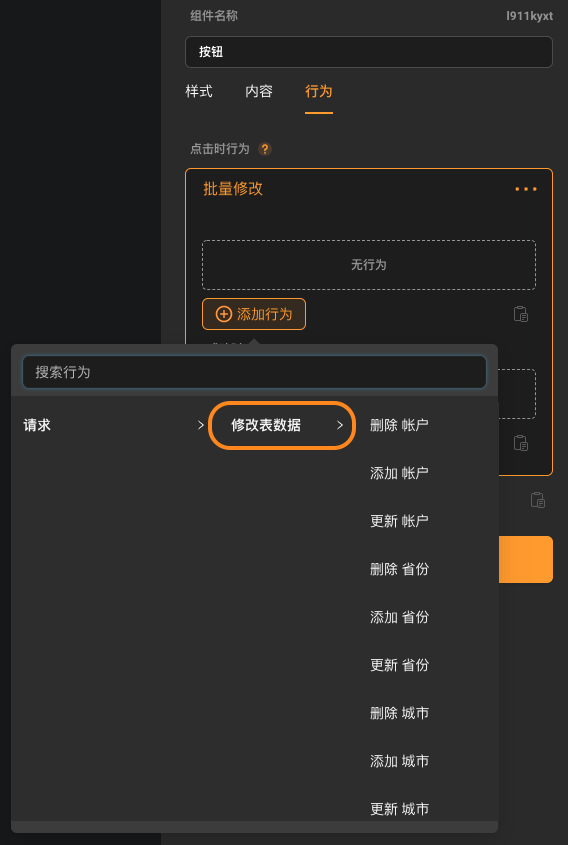Click the paste clipboard icon below the 批量修改 card
This screenshot has height=845, width=568.
[x=537, y=500]
